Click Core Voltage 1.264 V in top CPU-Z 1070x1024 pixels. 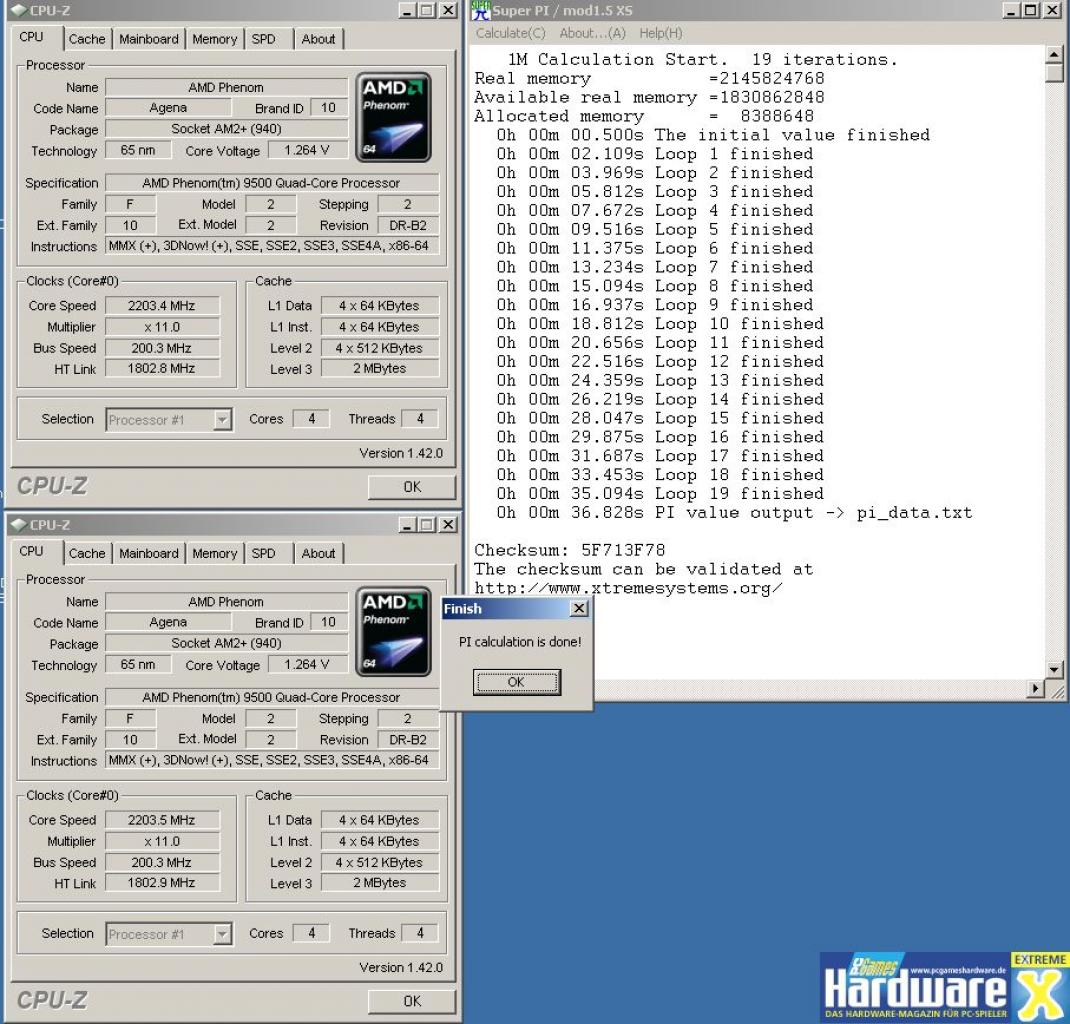pos(307,150)
